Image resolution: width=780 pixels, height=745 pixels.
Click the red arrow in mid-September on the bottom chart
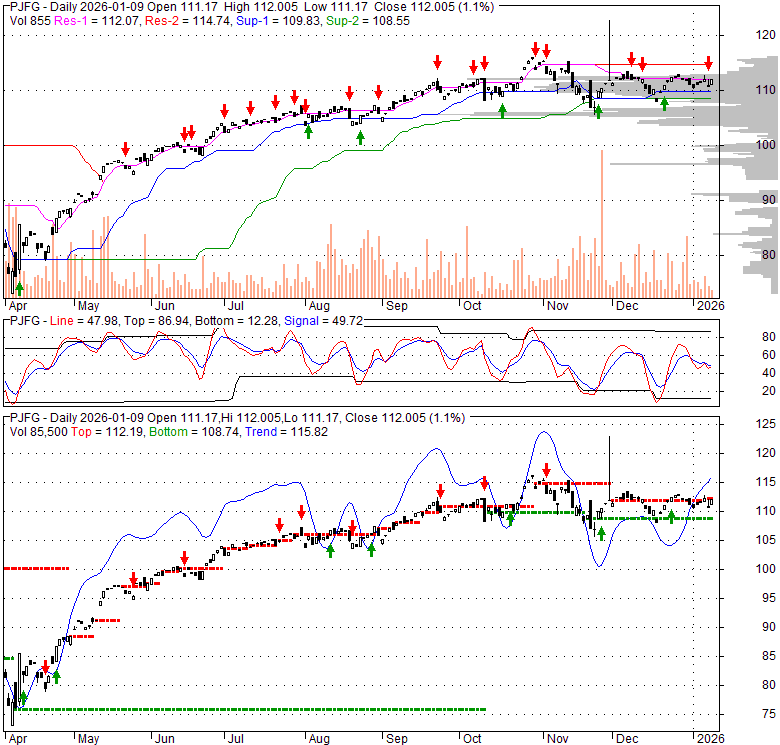pyautogui.click(x=440, y=491)
